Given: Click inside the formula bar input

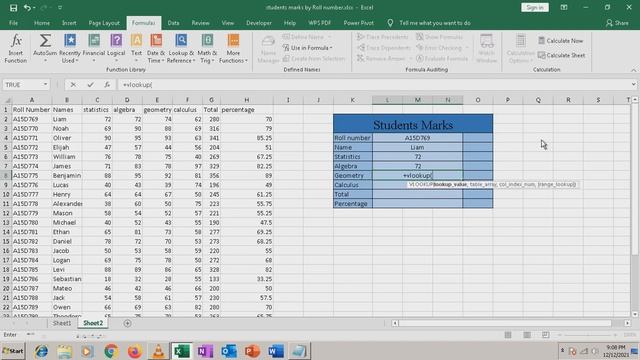Looking at the screenshot, I should point(373,84).
